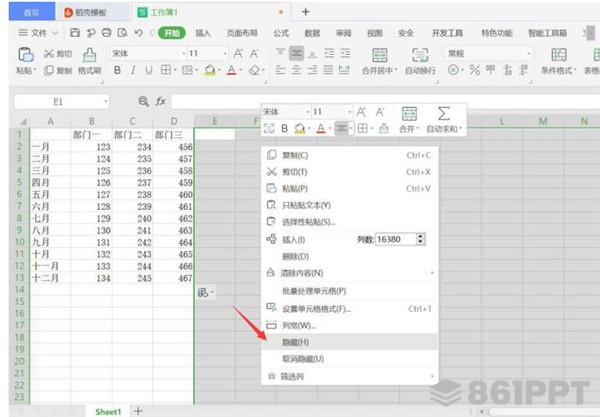Open ribbon fill color picker

[210, 70]
